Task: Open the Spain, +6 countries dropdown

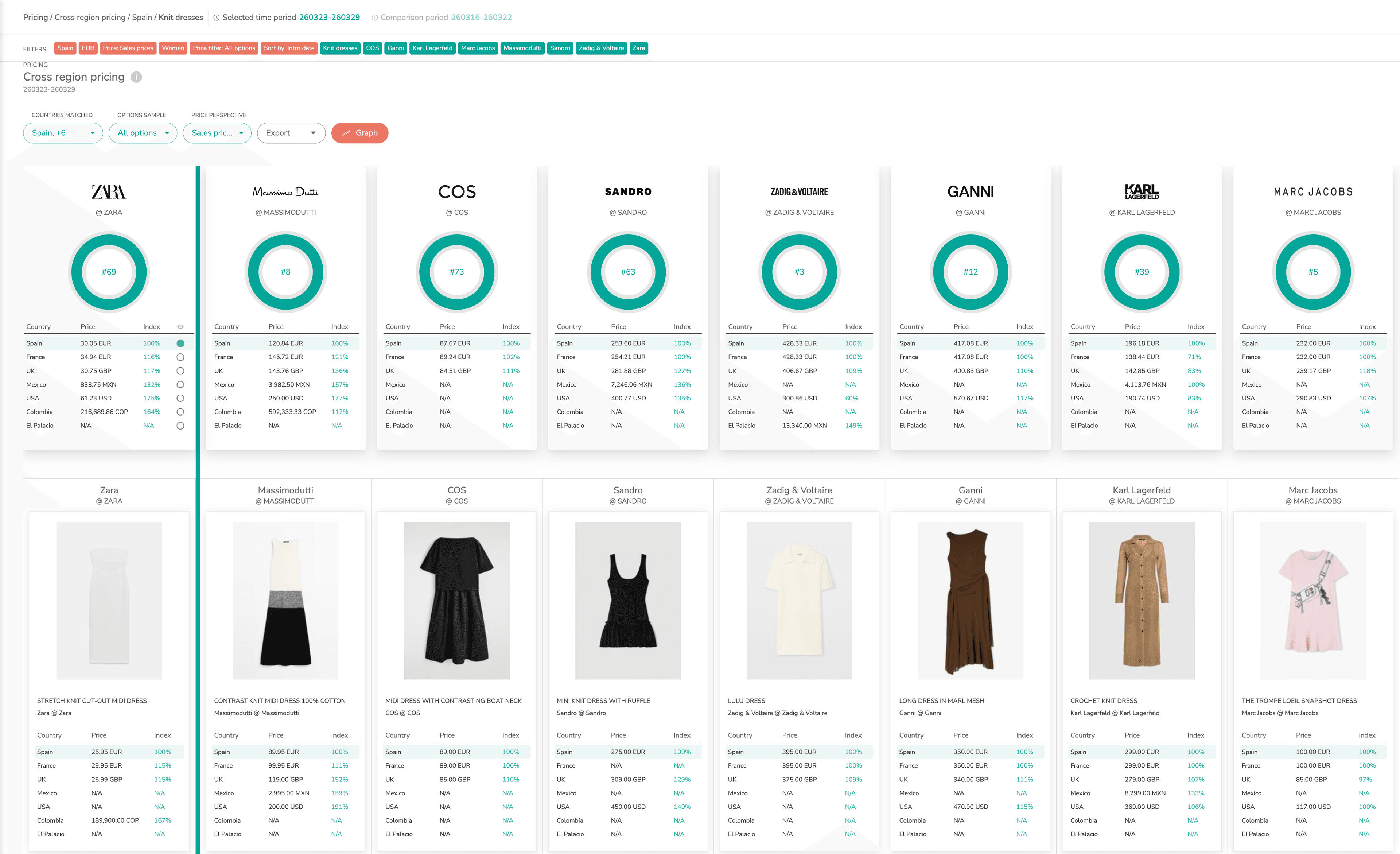Action: 62,133
